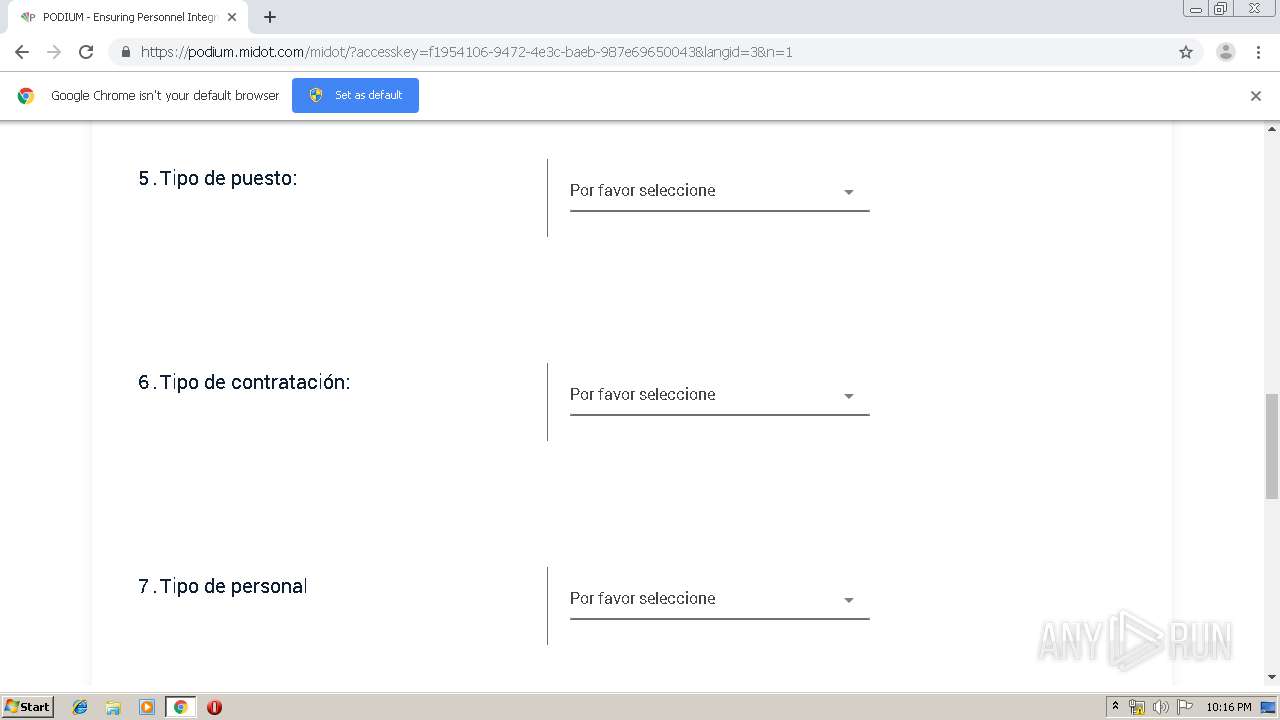The height and width of the screenshot is (720, 1280).
Task: Click the page vertical scrollbar thumb
Action: coord(1272,446)
